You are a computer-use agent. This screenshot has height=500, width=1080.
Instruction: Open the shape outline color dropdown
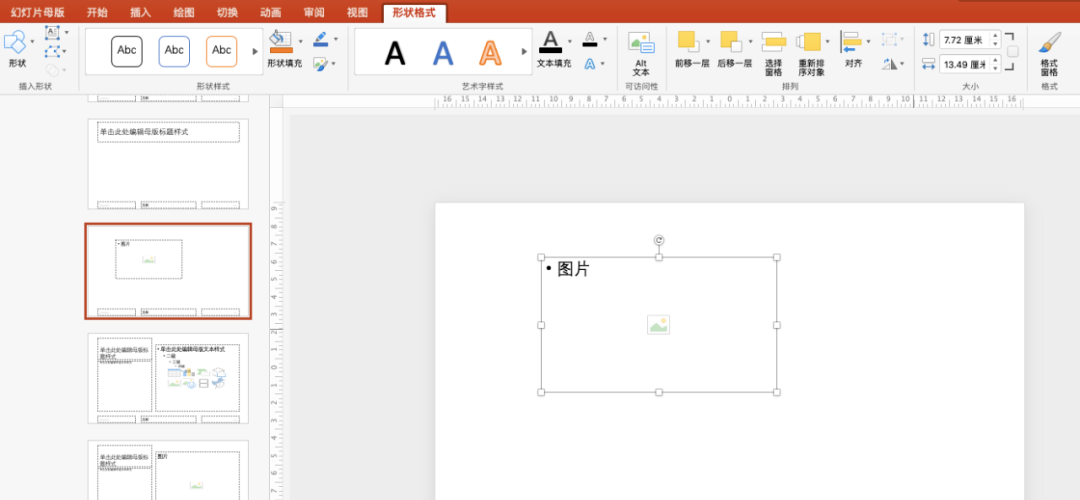(335, 40)
